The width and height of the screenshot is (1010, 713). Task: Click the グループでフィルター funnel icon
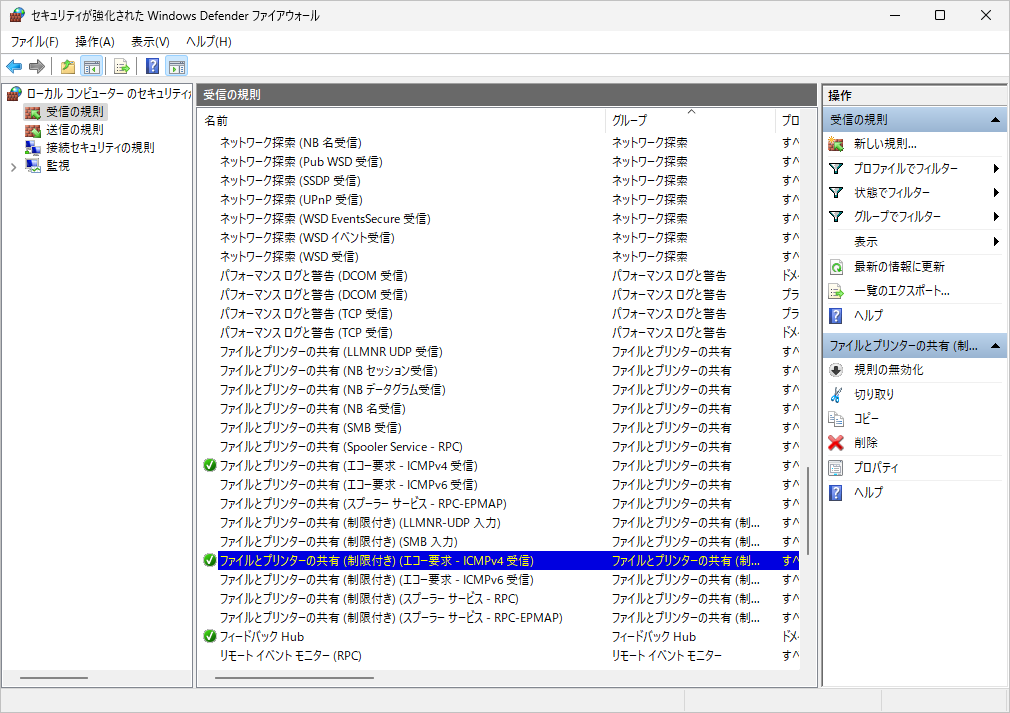[x=836, y=217]
